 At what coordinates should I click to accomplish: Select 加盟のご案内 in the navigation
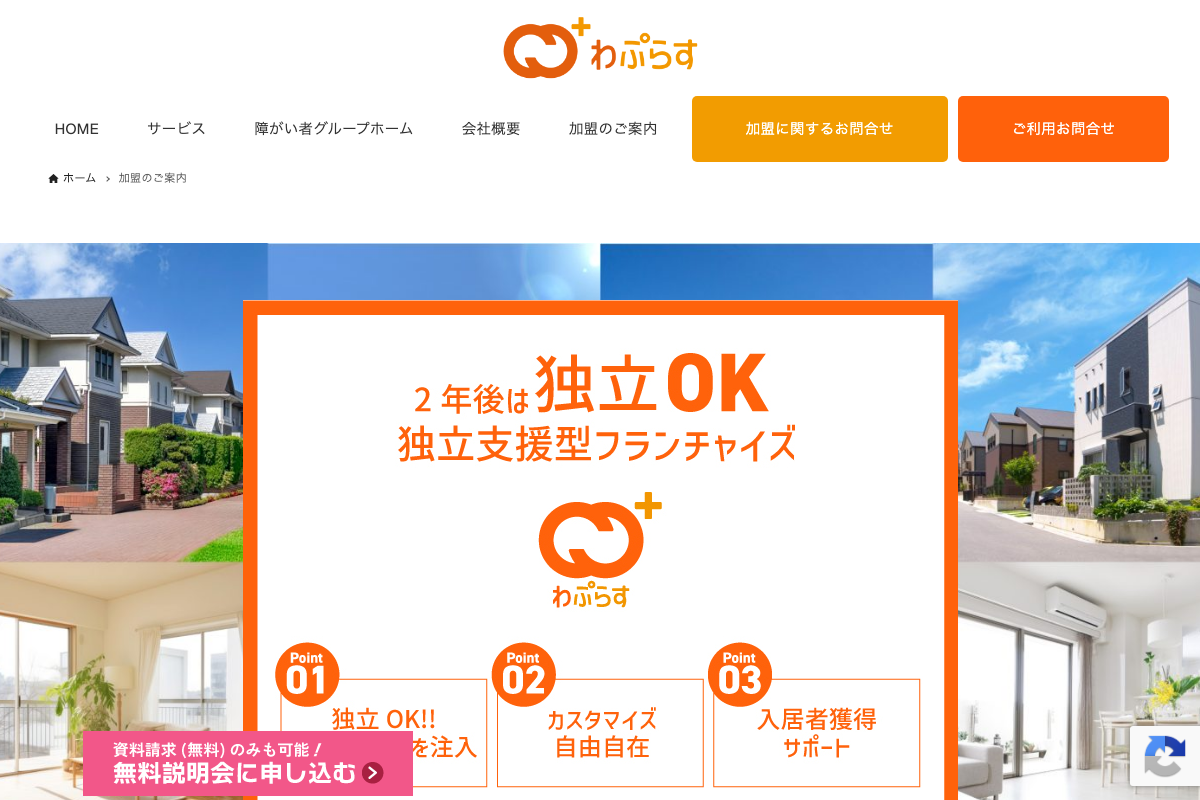click(613, 129)
